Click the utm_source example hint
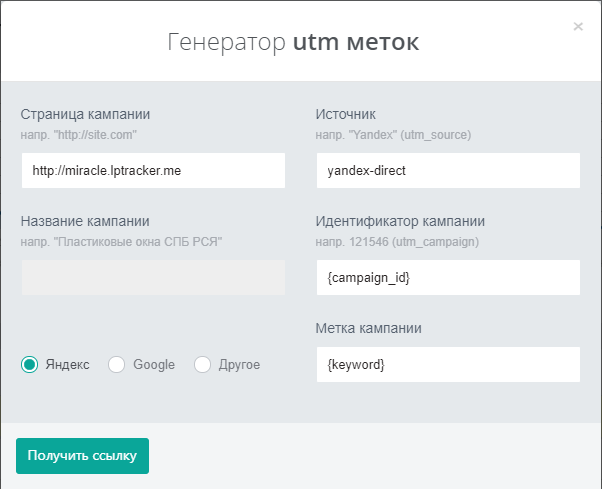 pyautogui.click(x=393, y=135)
